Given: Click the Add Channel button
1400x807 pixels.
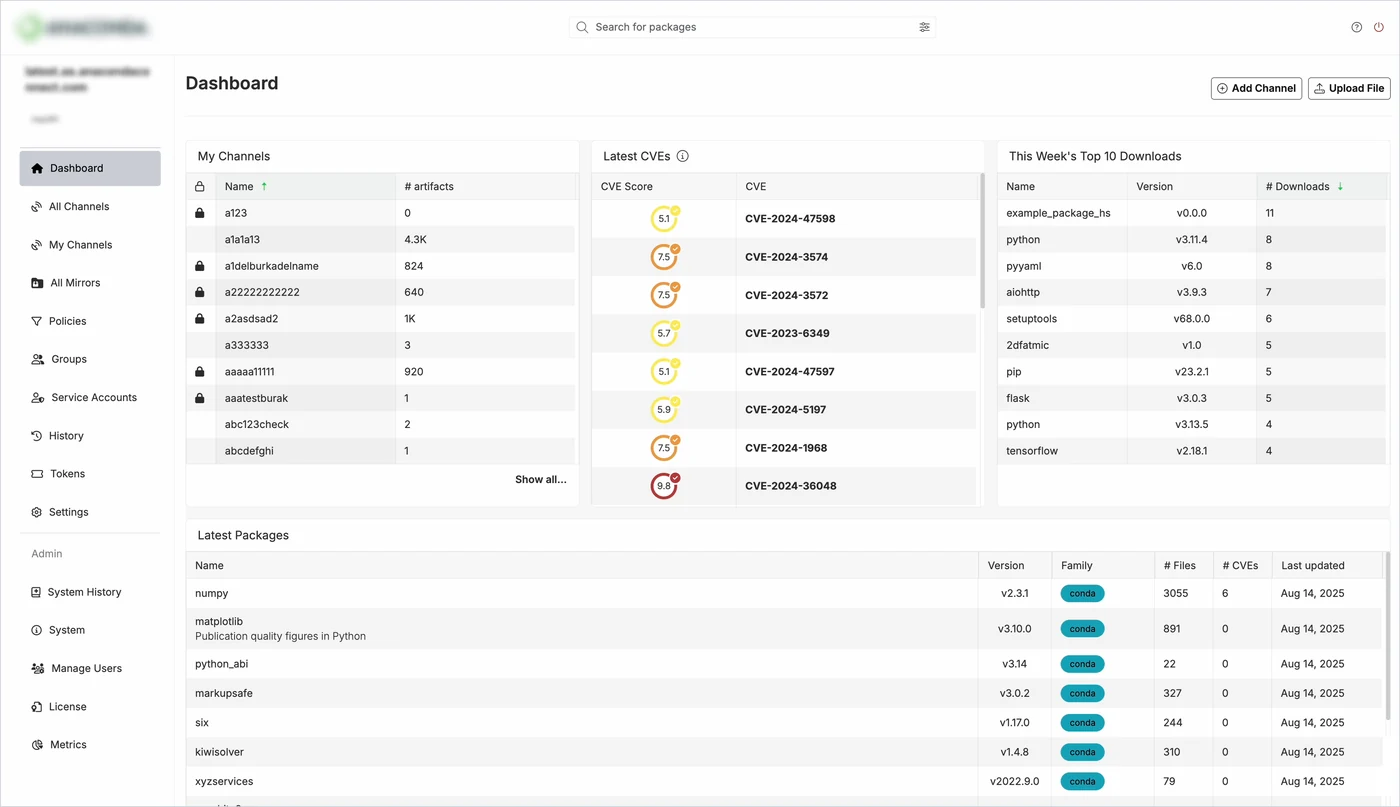Looking at the screenshot, I should 1256,88.
